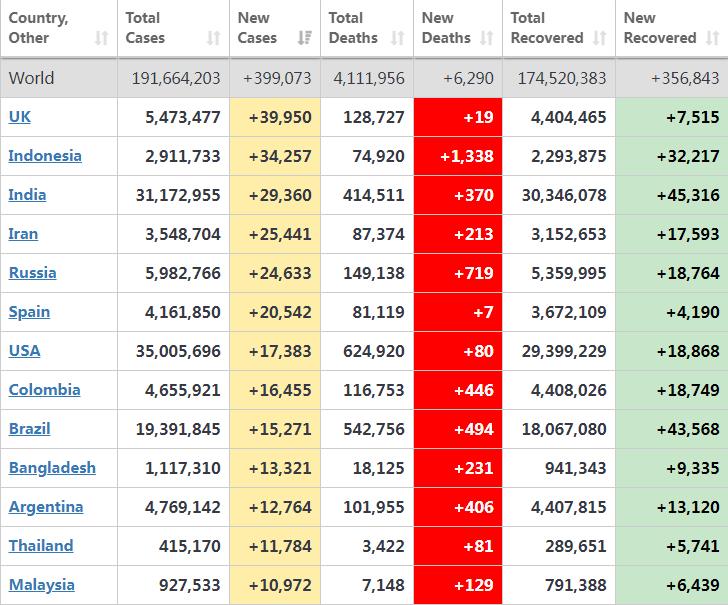Click the World summary row label

point(31,78)
